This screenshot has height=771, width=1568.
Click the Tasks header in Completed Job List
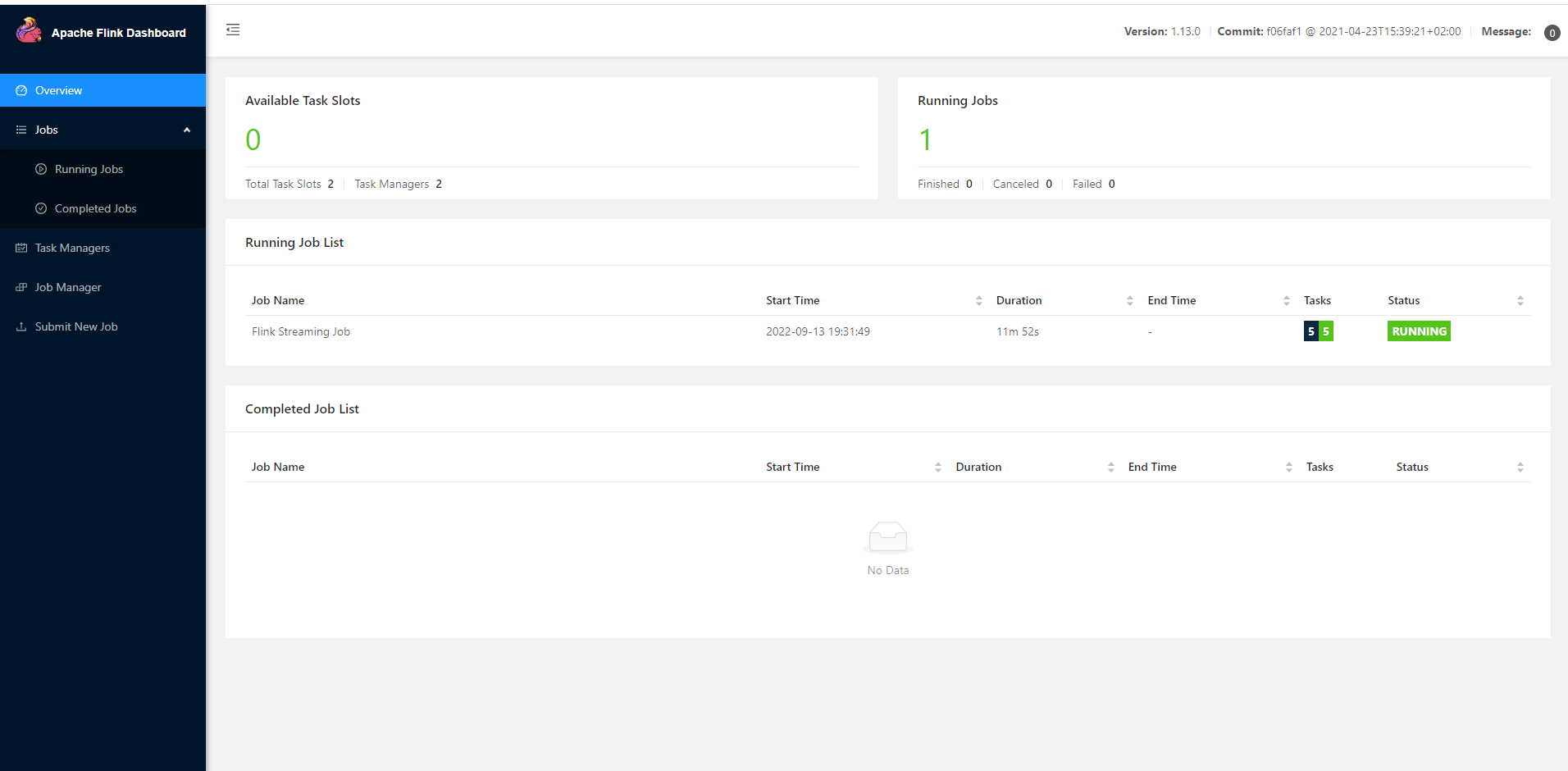[x=1320, y=467]
